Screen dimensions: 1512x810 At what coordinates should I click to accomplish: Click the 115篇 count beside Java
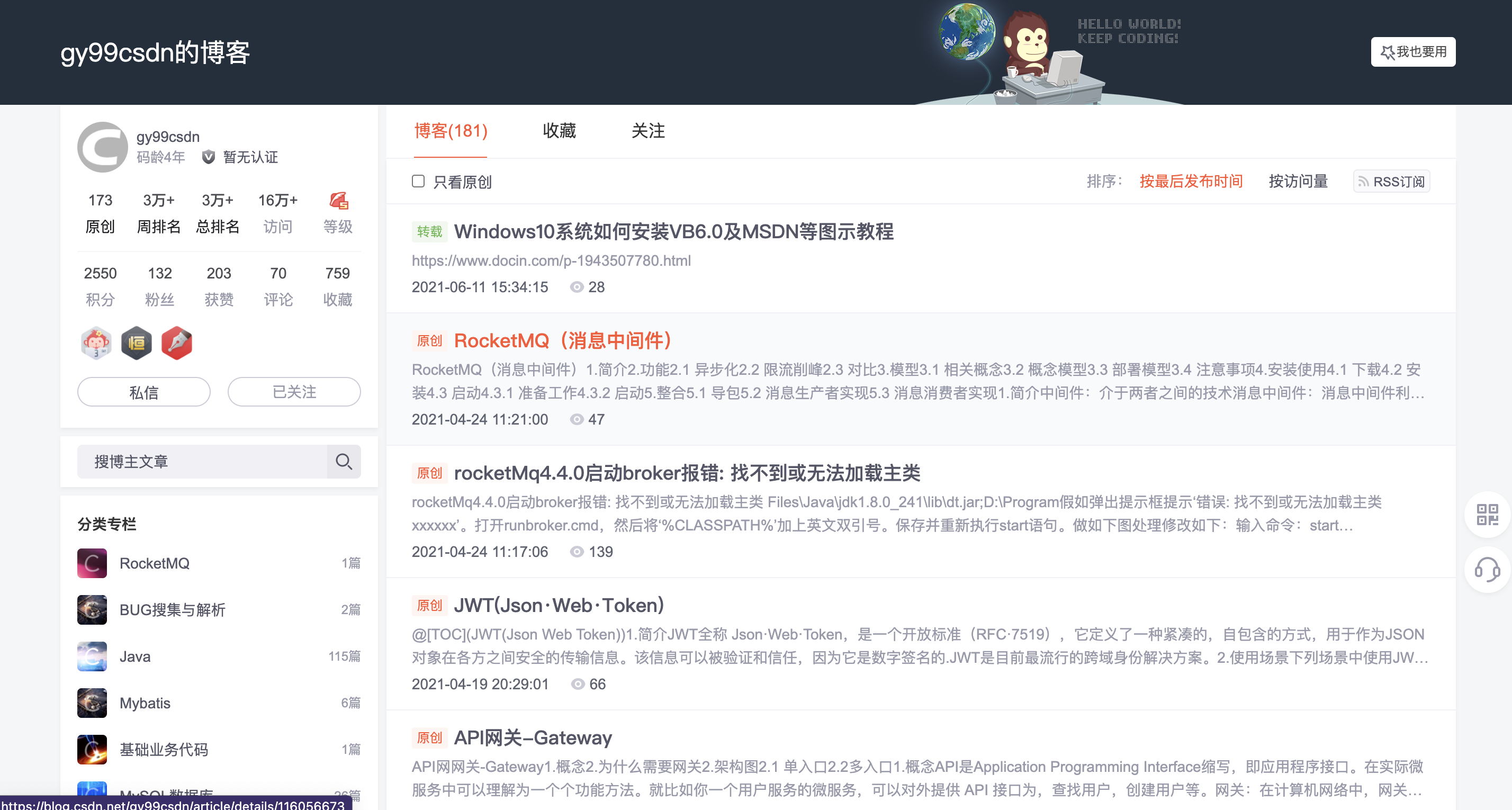[344, 656]
